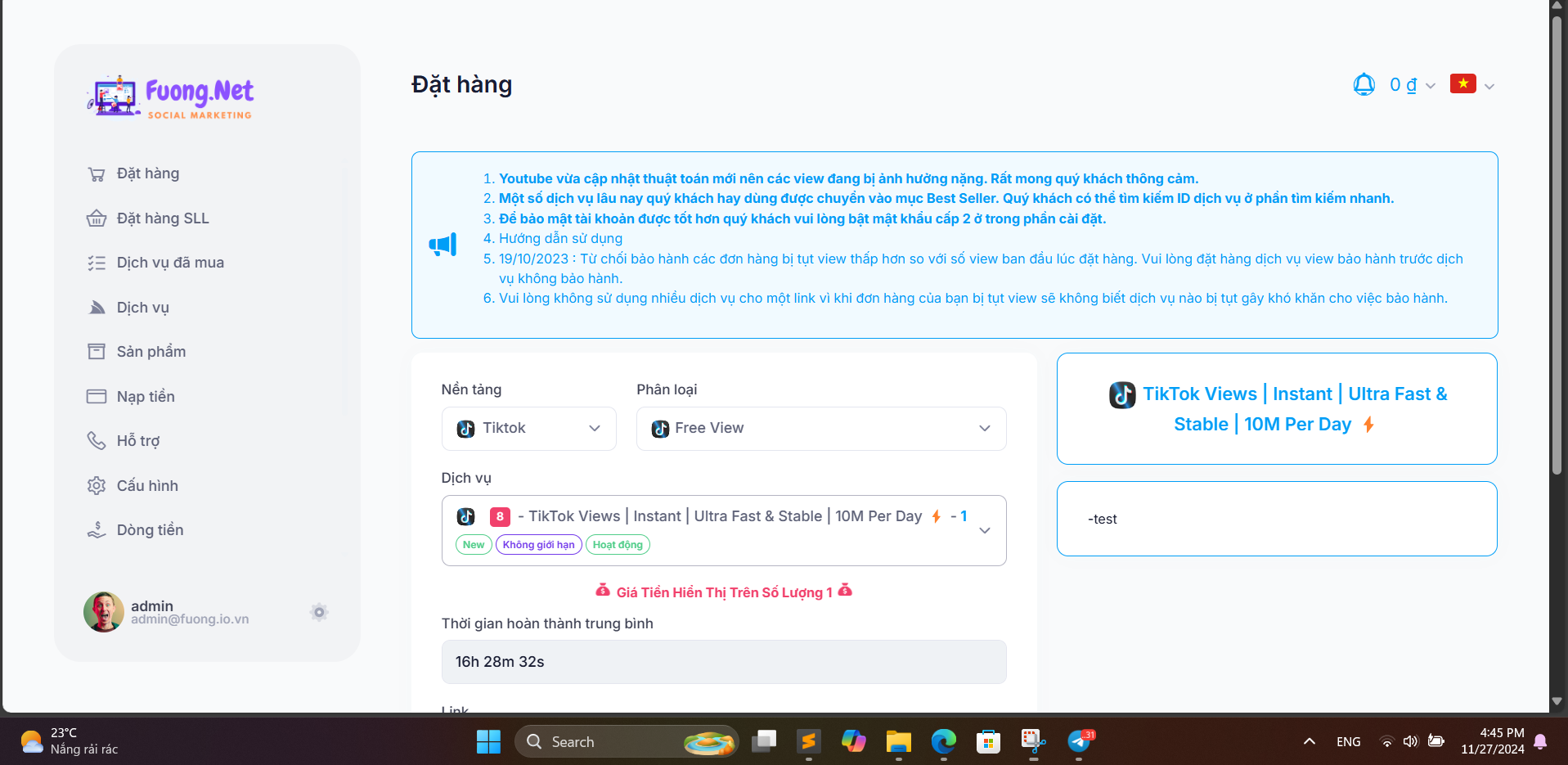
Task: Click the wallet icon beside Nạp tiền
Action: tap(96, 396)
